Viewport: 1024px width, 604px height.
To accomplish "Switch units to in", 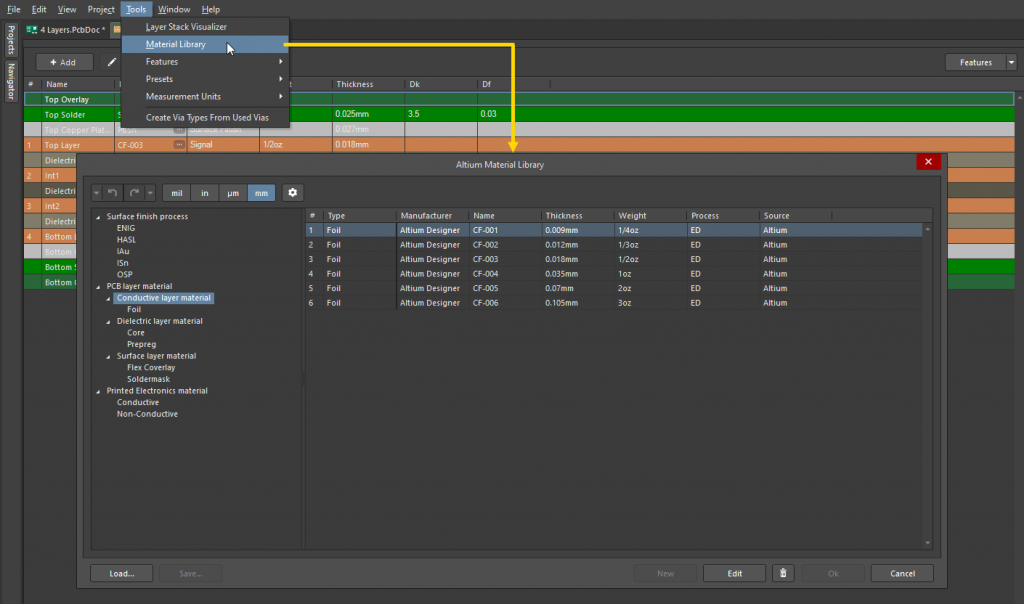I will (x=204, y=193).
